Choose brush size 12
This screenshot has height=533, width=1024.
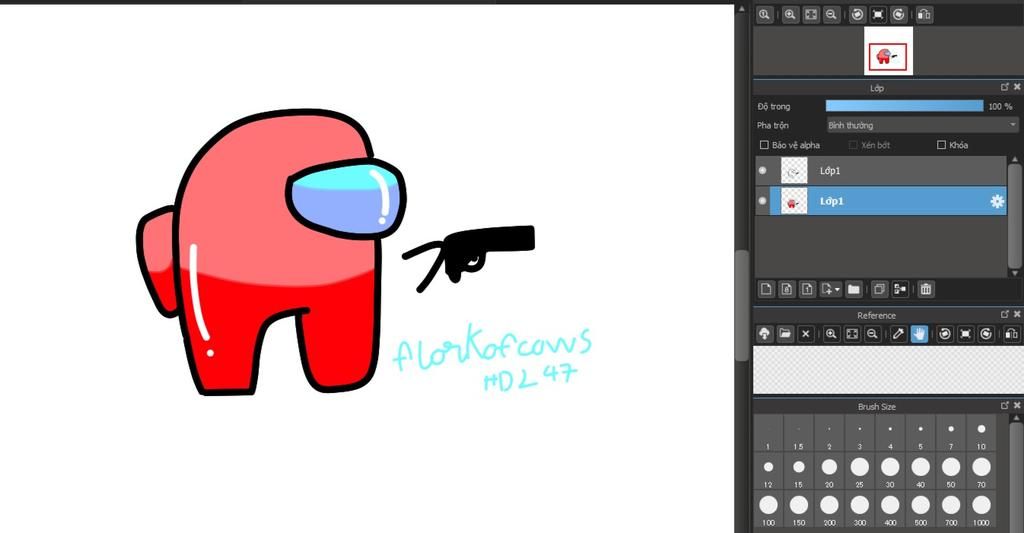click(x=768, y=472)
